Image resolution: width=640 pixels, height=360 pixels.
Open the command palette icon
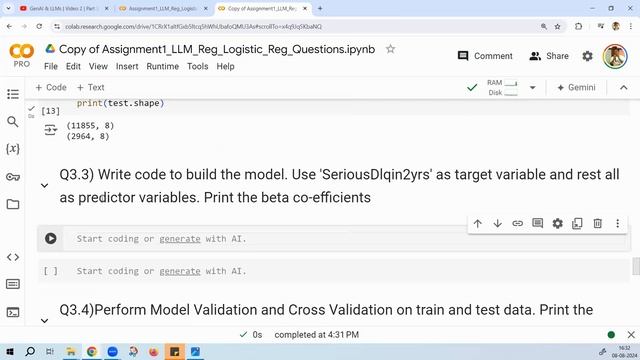pyautogui.click(x=13, y=284)
